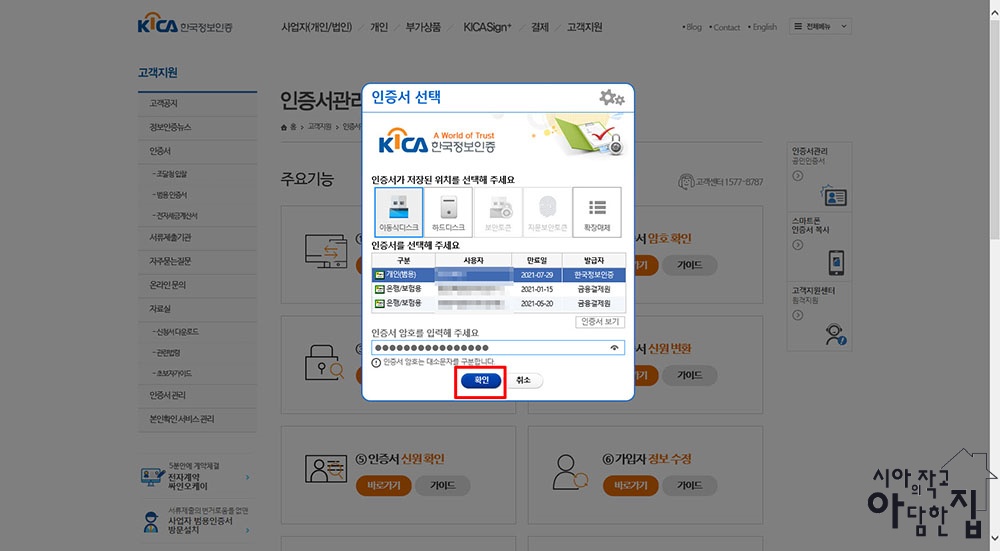Open 전자세금계산서 sidebar sub-item
Screen dimensions: 1000x551
(x=175, y=216)
